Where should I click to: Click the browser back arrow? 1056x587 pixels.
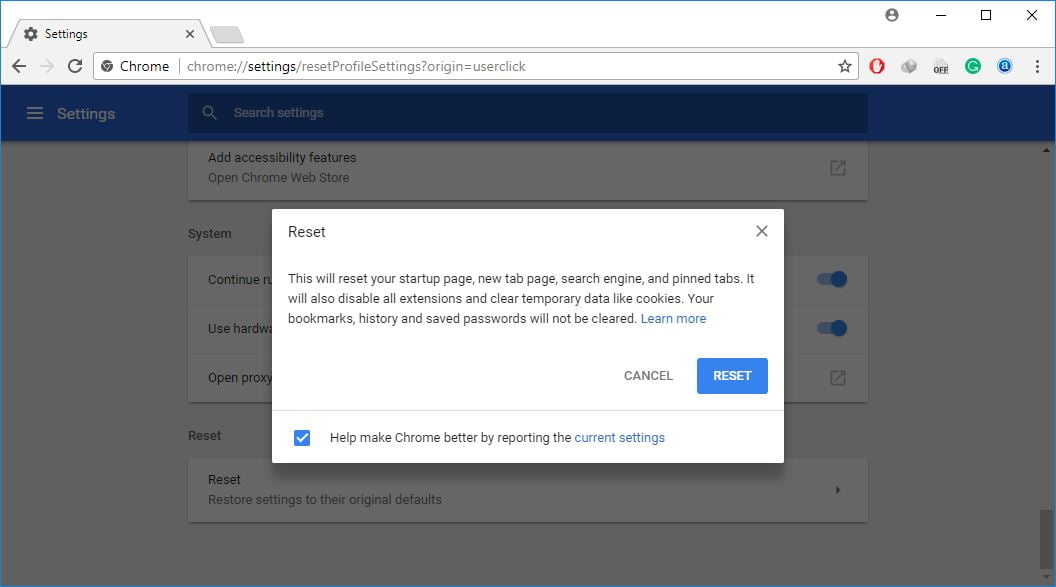[19, 66]
